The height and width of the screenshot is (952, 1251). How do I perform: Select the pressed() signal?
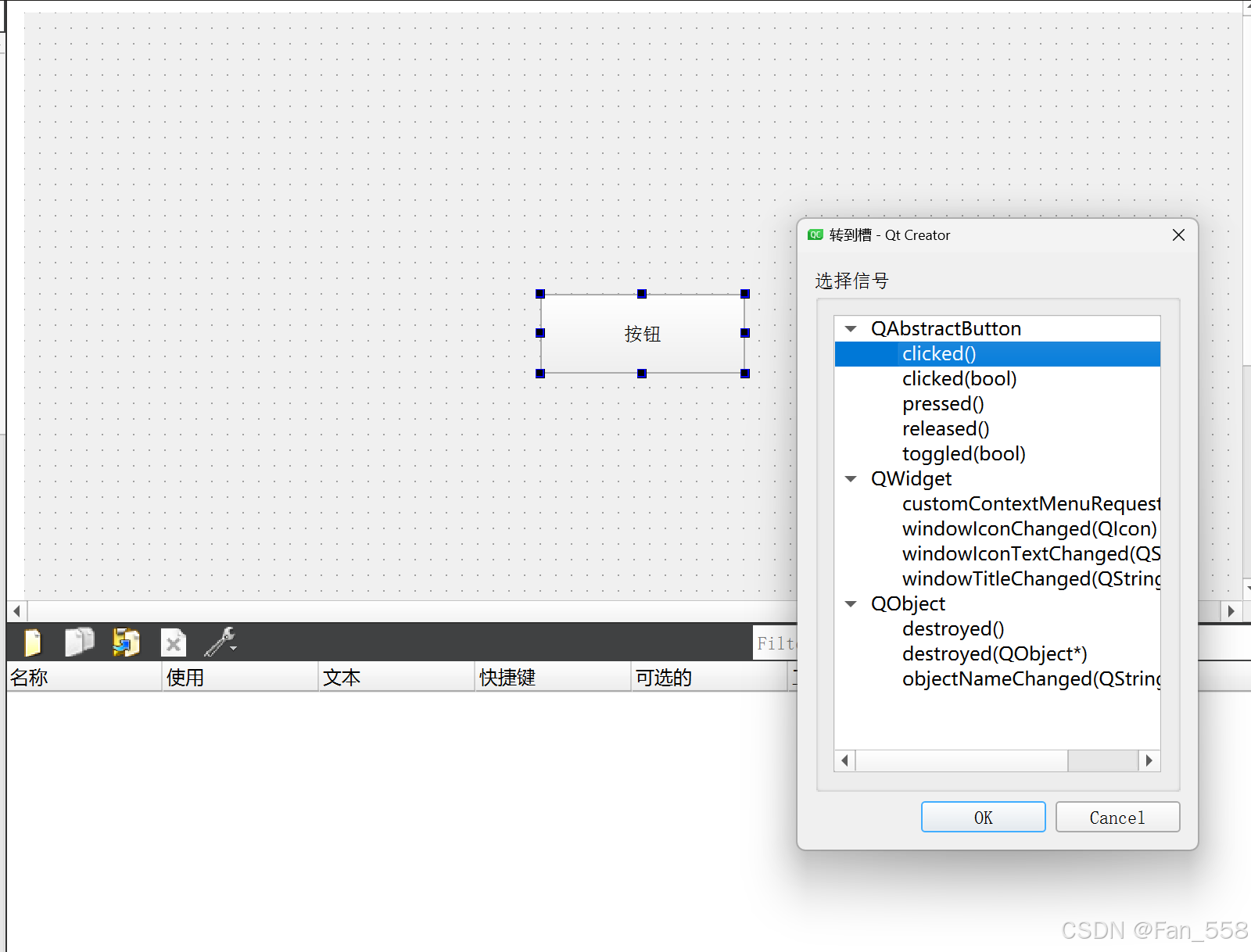(998, 404)
